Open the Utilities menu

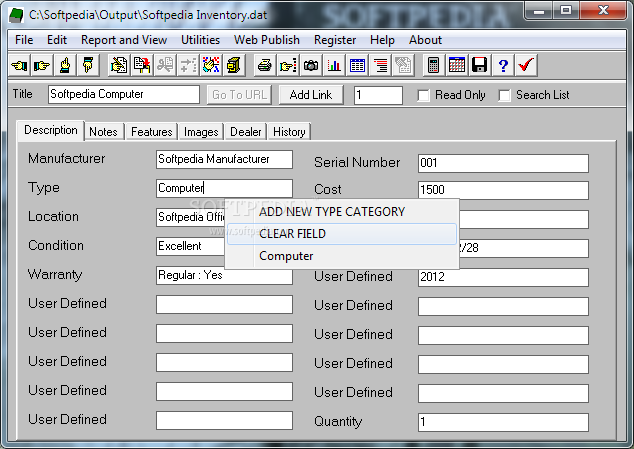tap(200, 40)
